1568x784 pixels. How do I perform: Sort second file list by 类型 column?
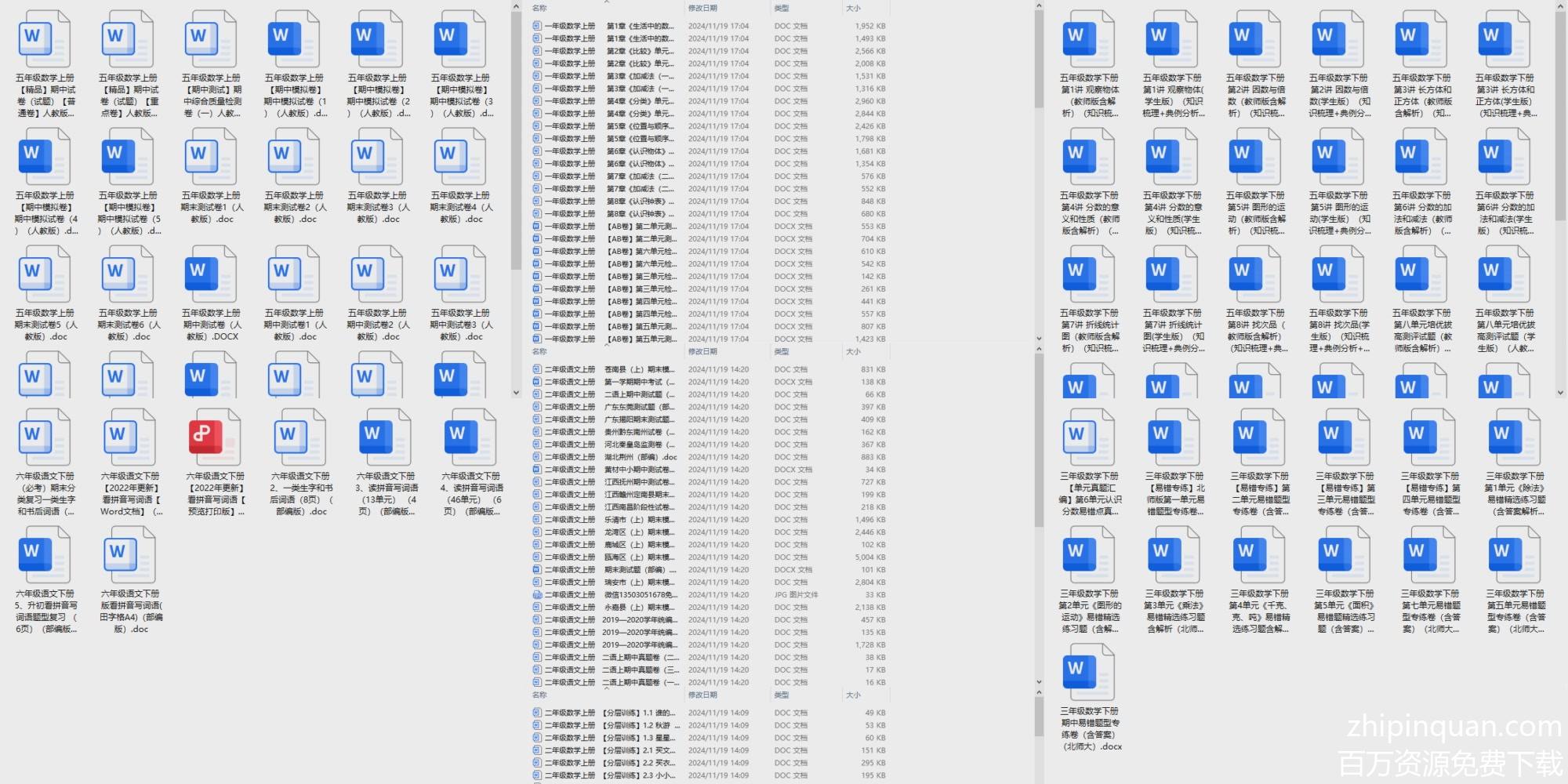pyautogui.click(x=782, y=351)
